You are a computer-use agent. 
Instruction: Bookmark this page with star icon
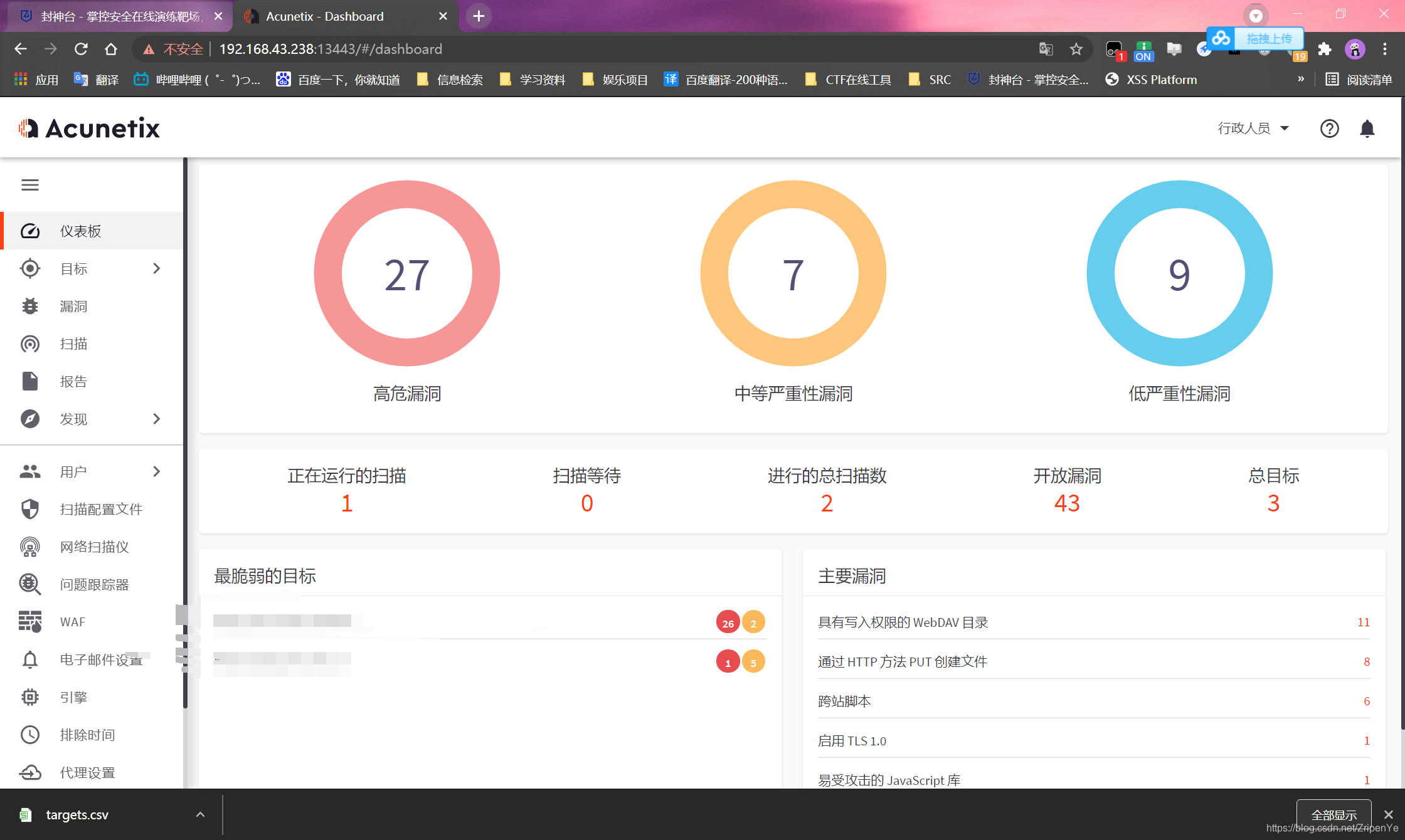1076,49
